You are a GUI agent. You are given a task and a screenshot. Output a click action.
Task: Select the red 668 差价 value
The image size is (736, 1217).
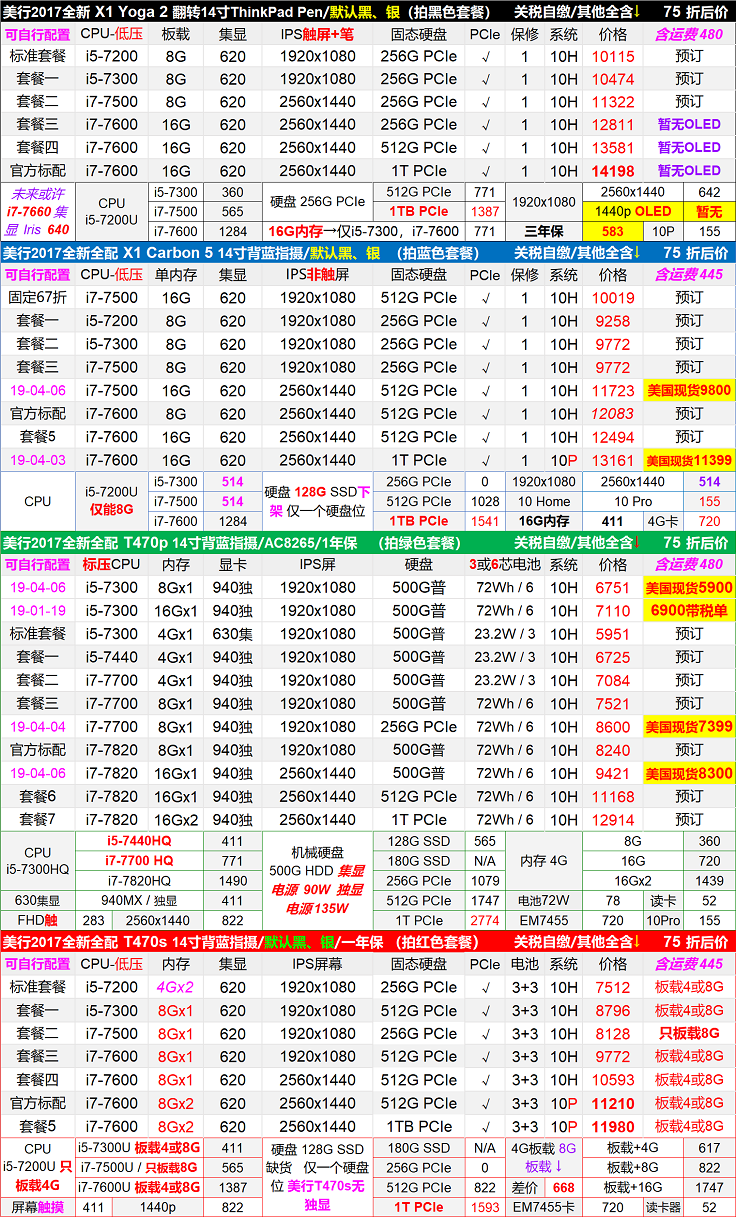563,1188
